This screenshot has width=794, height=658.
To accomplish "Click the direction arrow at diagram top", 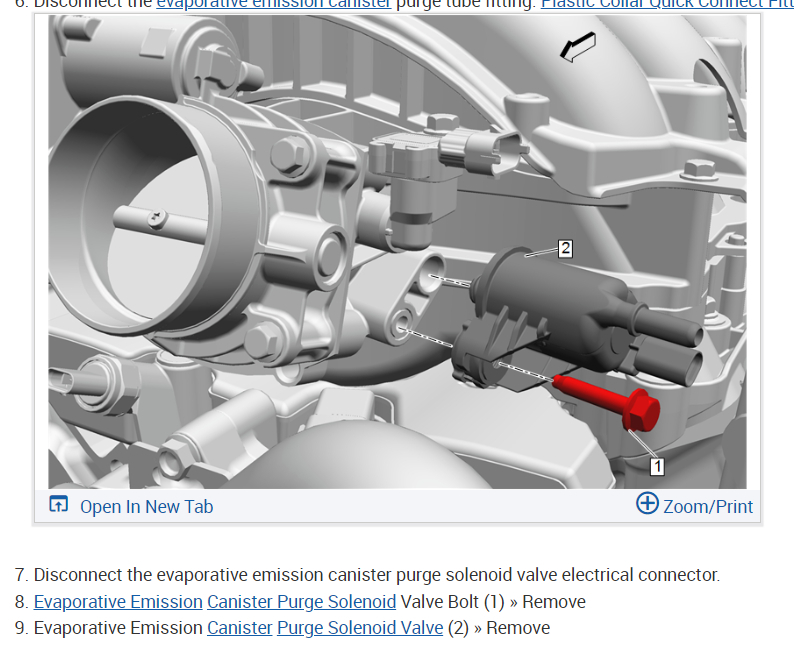I will point(578,47).
